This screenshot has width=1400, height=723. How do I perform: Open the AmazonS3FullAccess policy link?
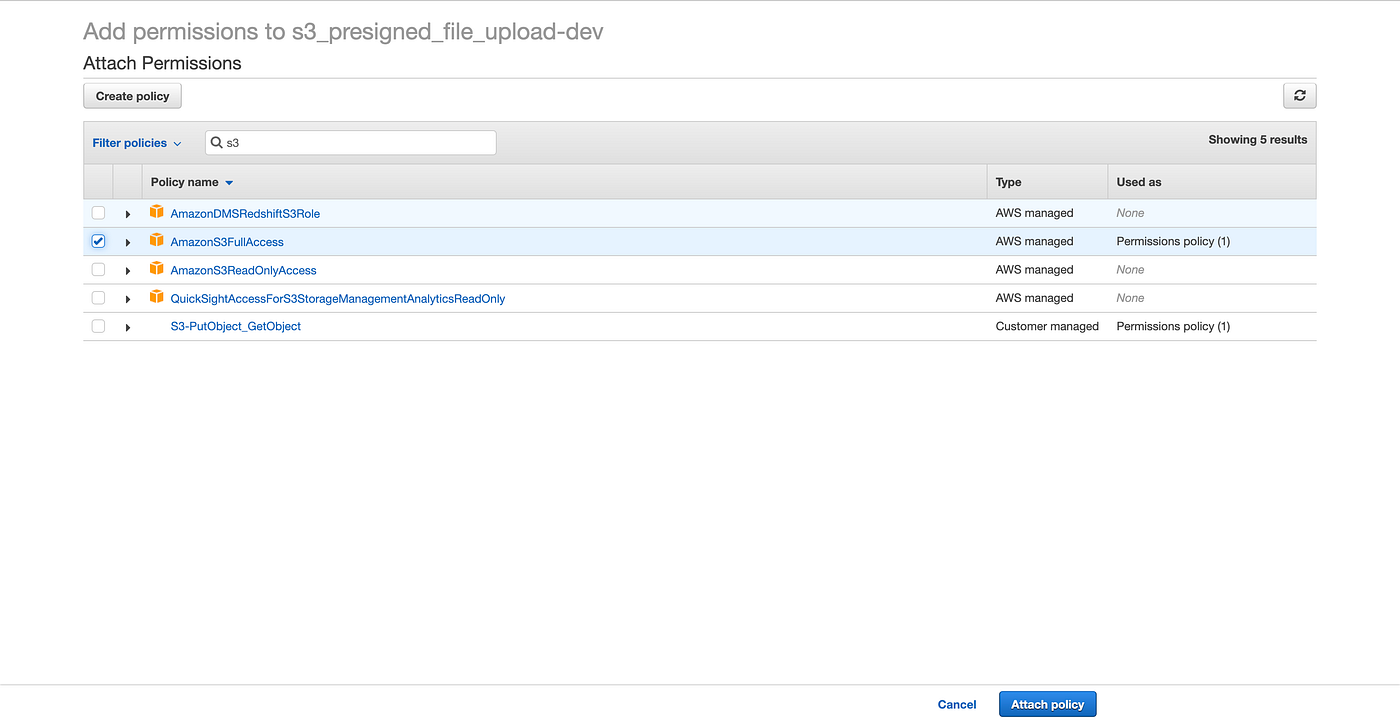pyautogui.click(x=226, y=241)
